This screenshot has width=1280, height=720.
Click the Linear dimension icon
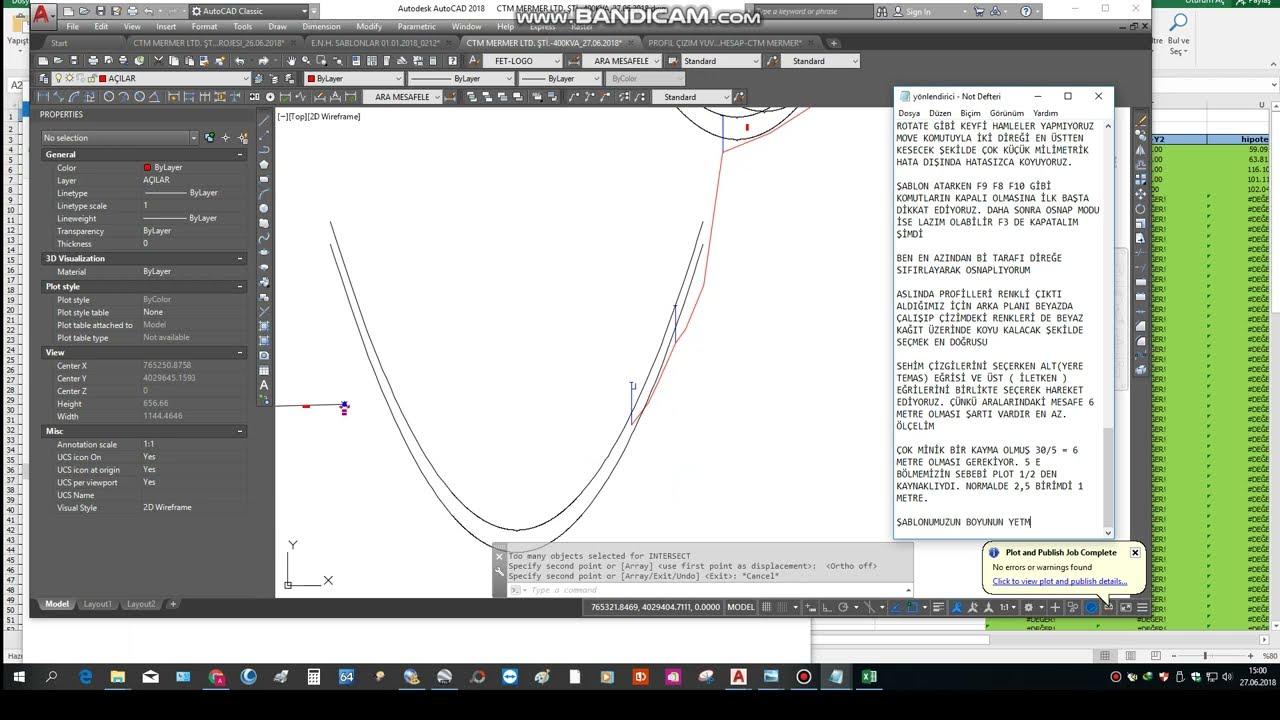click(x=43, y=97)
